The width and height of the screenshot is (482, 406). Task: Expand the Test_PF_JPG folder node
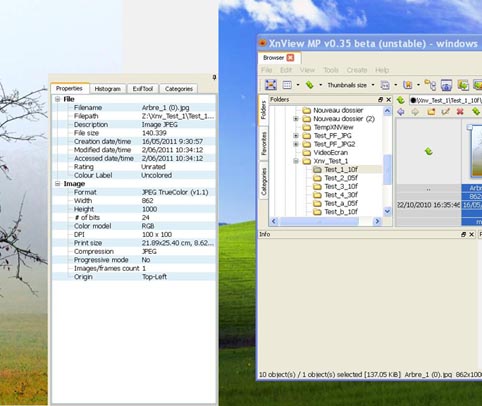(296, 136)
